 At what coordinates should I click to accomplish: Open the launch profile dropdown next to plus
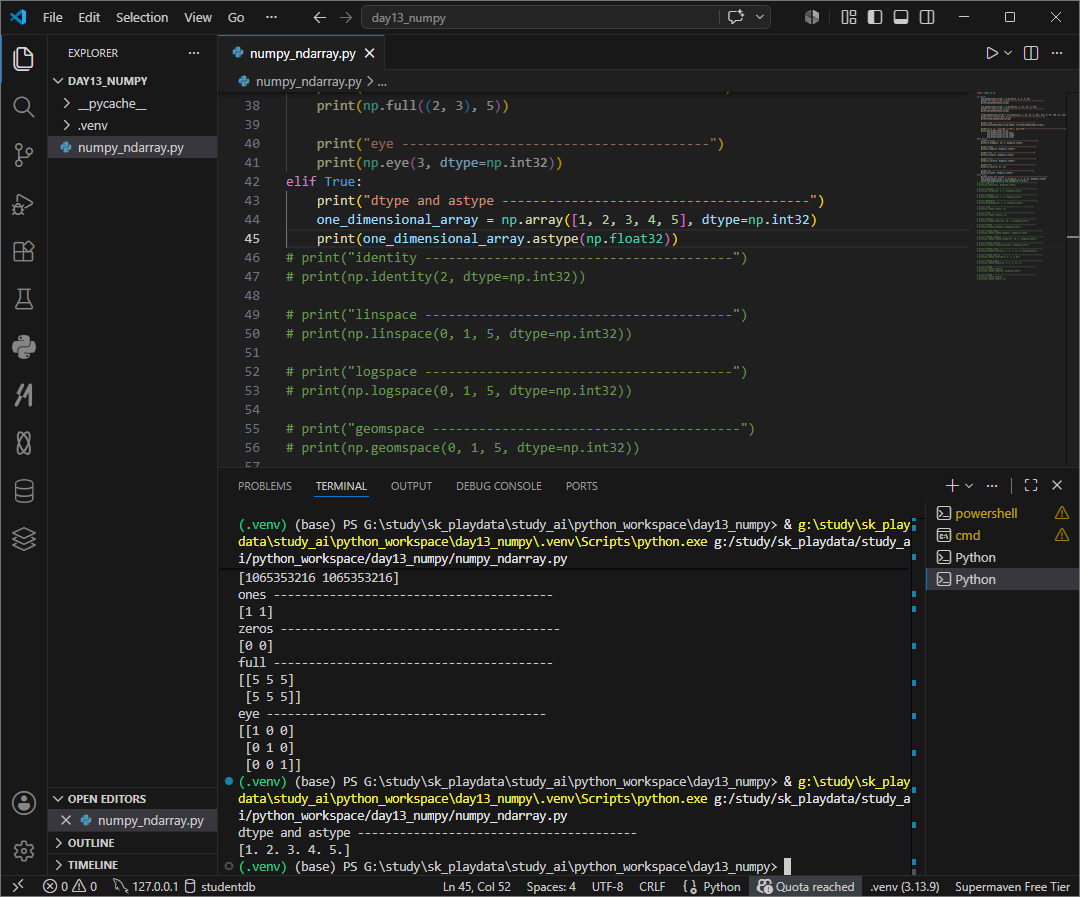(969, 486)
